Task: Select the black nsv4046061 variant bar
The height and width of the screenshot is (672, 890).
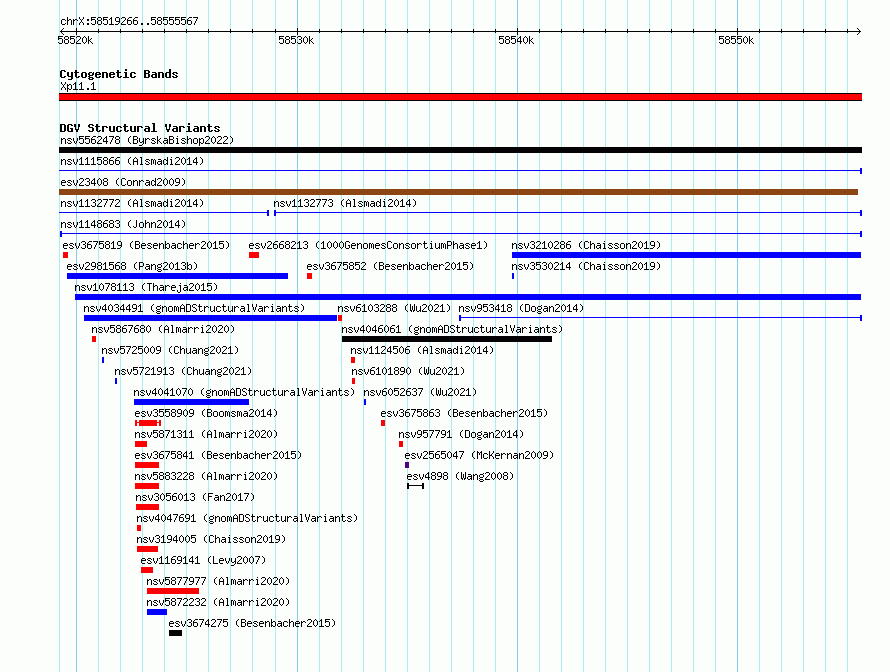Action: [x=447, y=339]
